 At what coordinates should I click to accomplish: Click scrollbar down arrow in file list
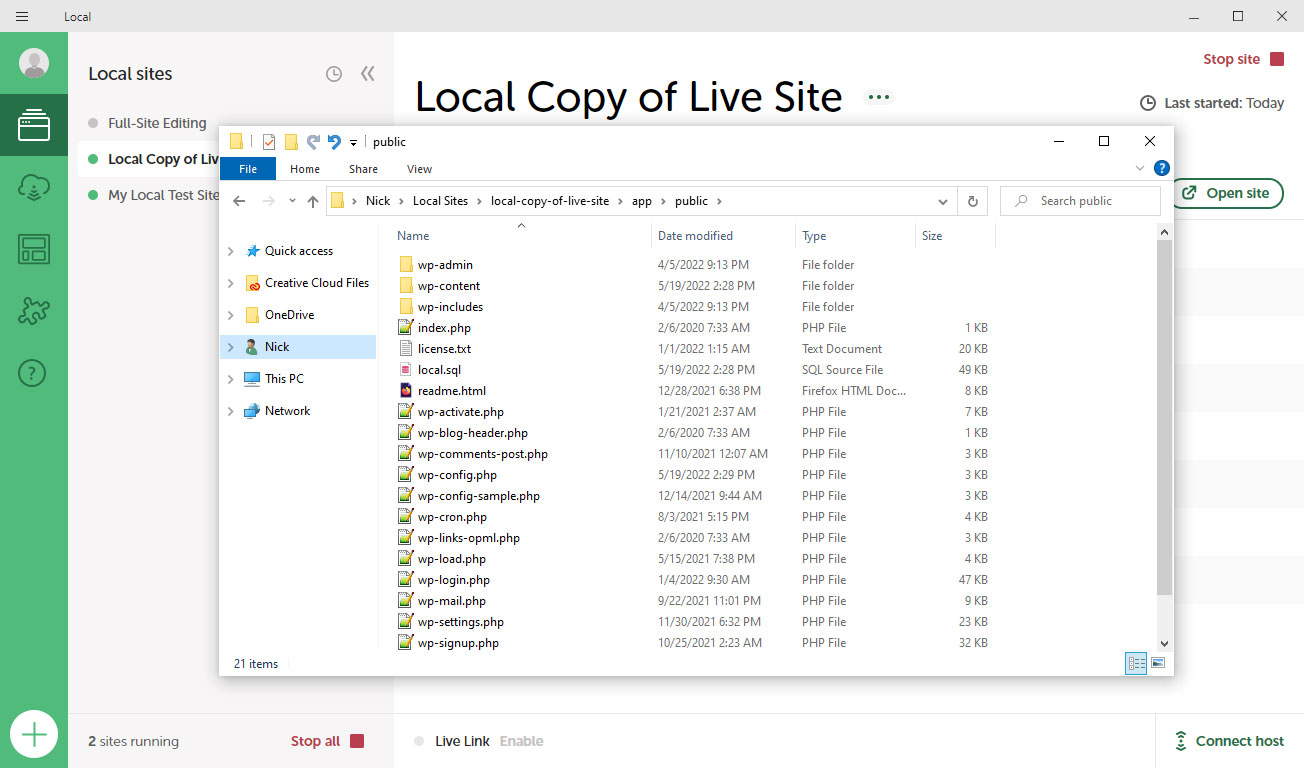[1164, 643]
